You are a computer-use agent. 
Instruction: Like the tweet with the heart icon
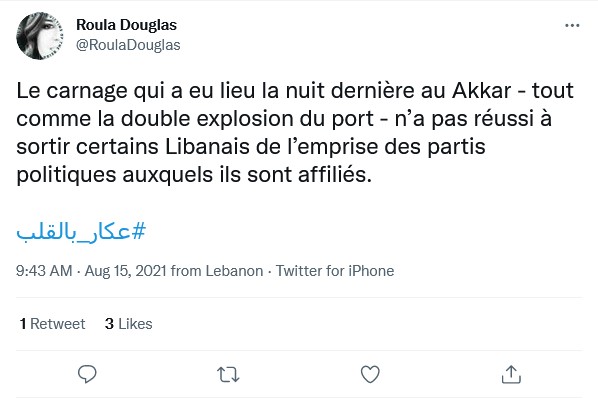[x=370, y=374]
